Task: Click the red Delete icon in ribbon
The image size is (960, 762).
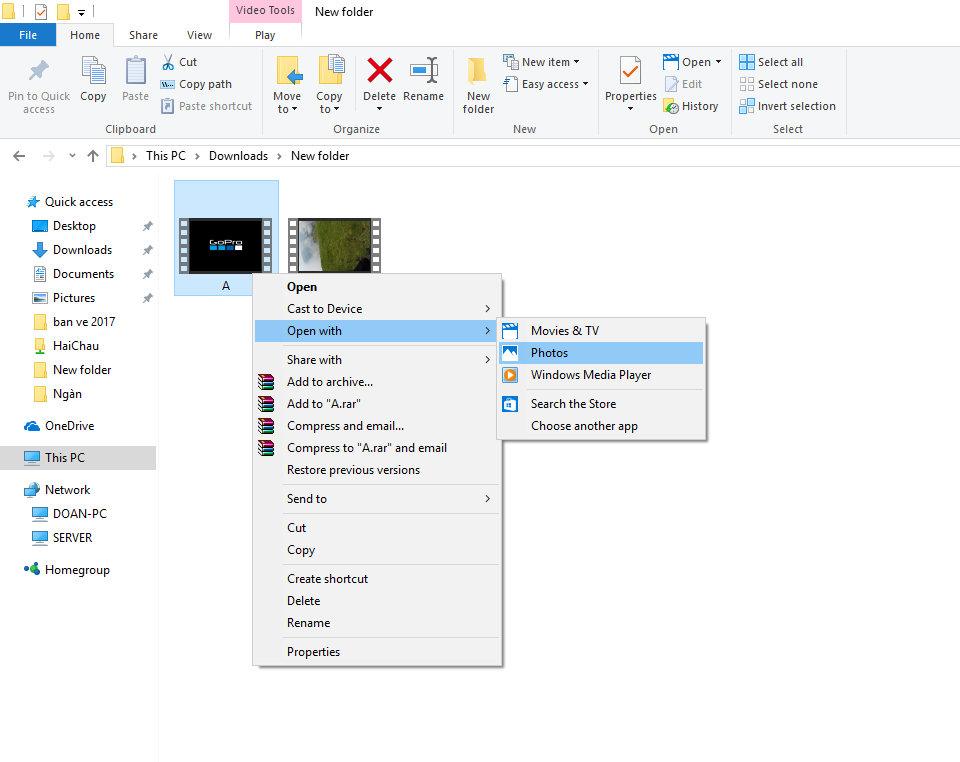Action: tap(379, 72)
